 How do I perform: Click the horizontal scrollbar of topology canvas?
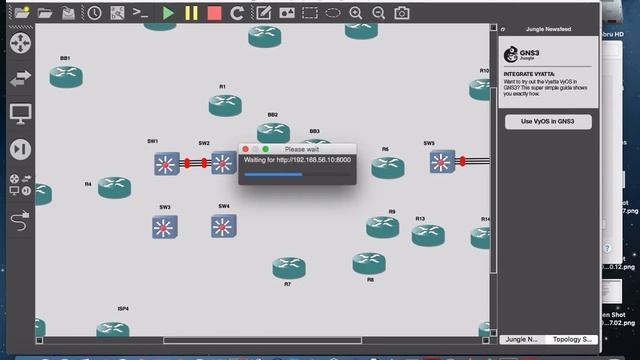262,340
